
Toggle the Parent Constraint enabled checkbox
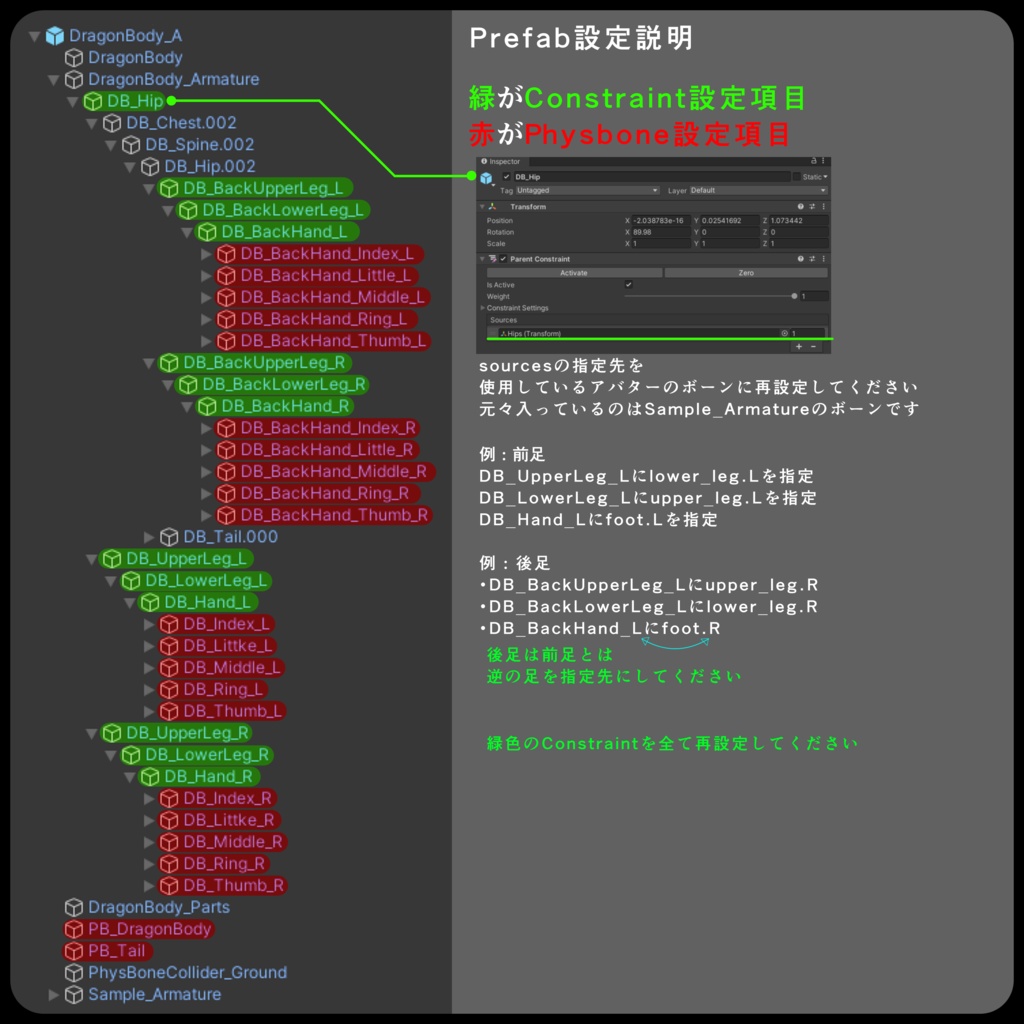503,259
